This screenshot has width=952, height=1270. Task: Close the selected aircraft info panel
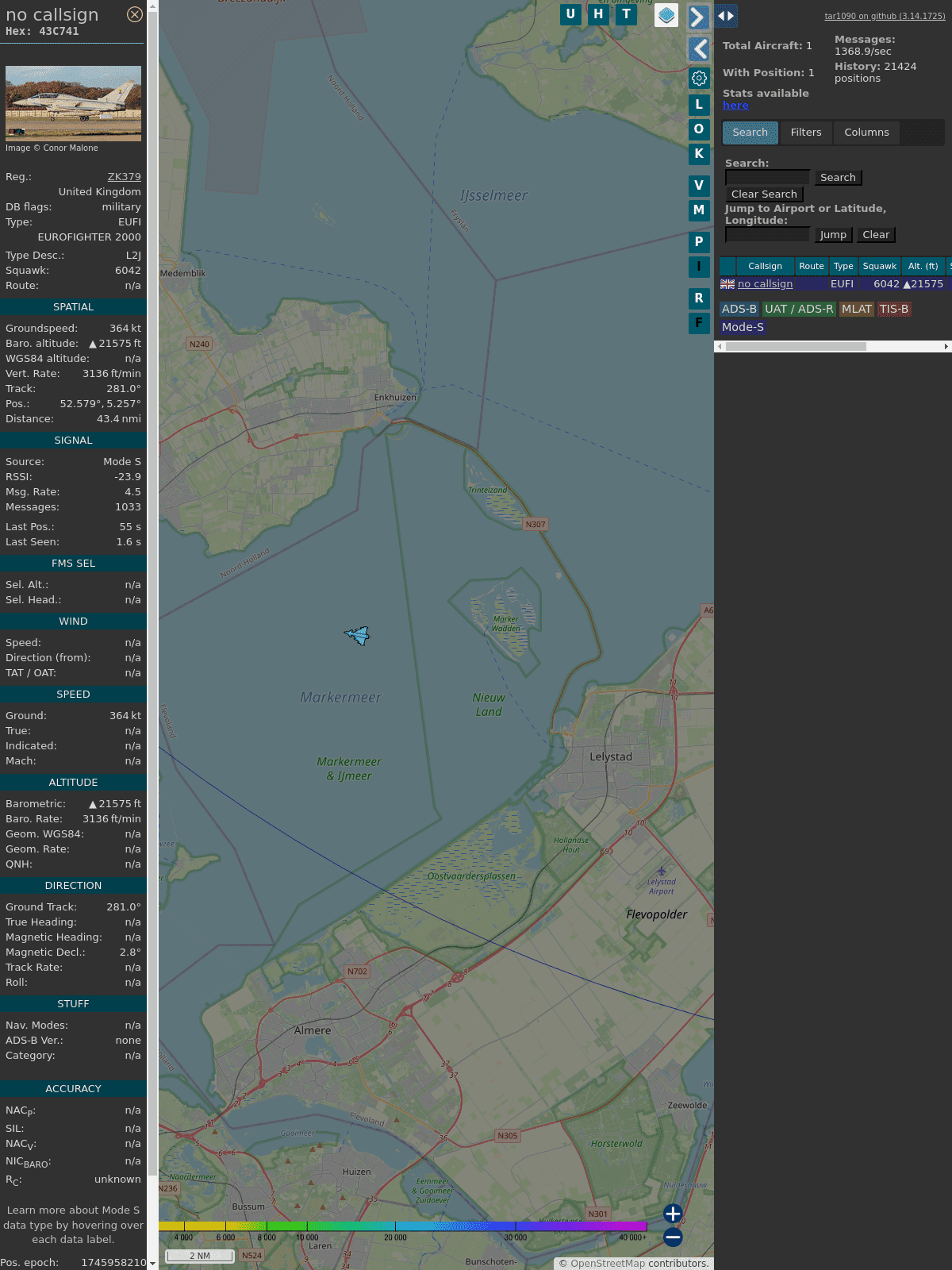coord(135,14)
